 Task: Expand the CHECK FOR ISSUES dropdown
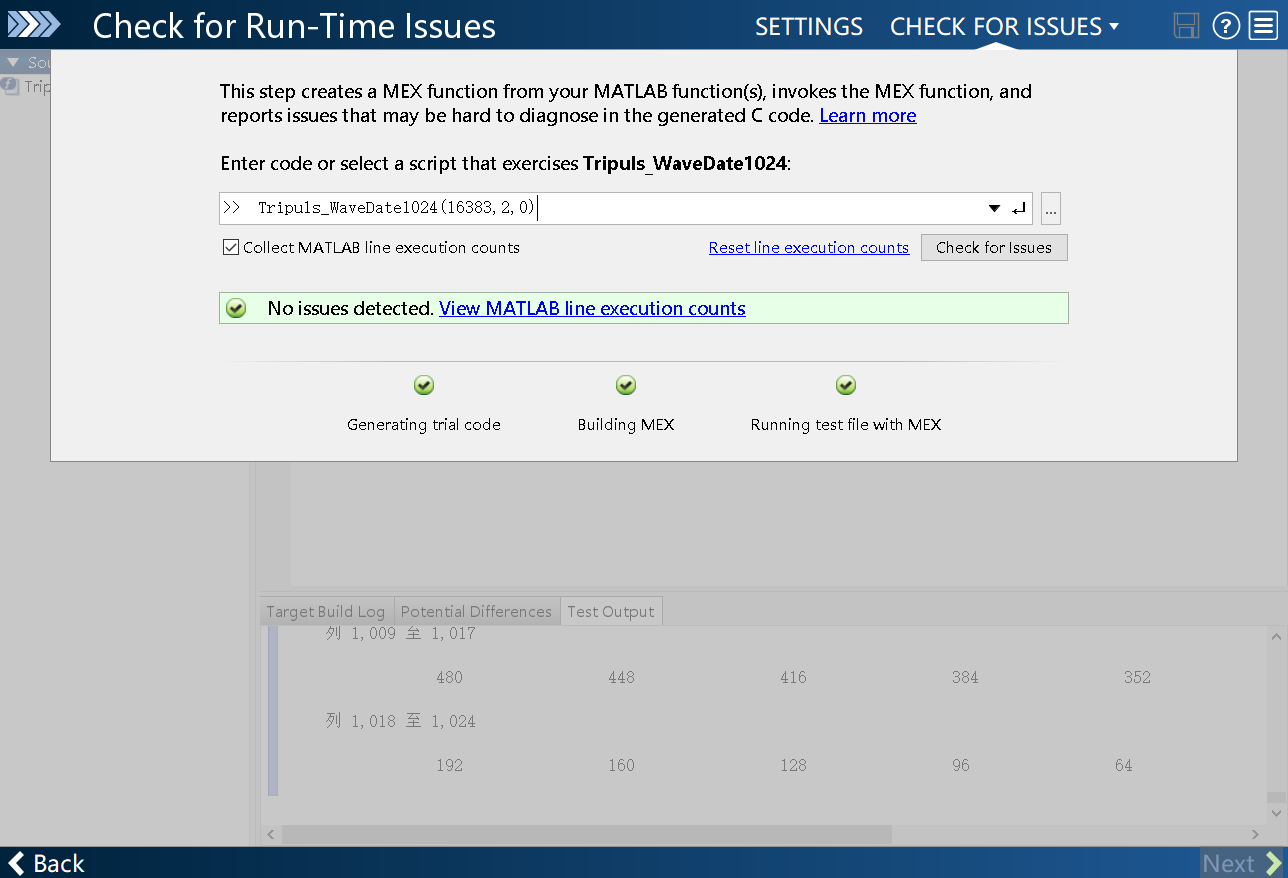pyautogui.click(x=1004, y=26)
